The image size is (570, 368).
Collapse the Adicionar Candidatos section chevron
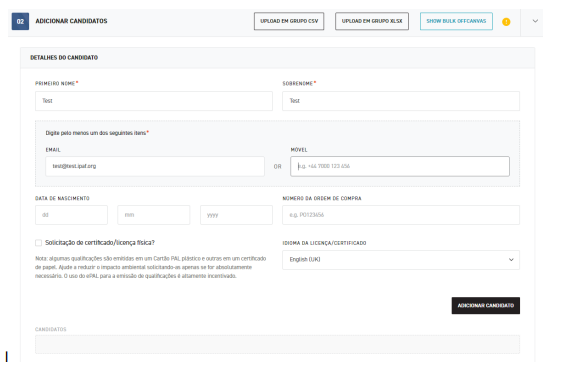[x=535, y=21]
